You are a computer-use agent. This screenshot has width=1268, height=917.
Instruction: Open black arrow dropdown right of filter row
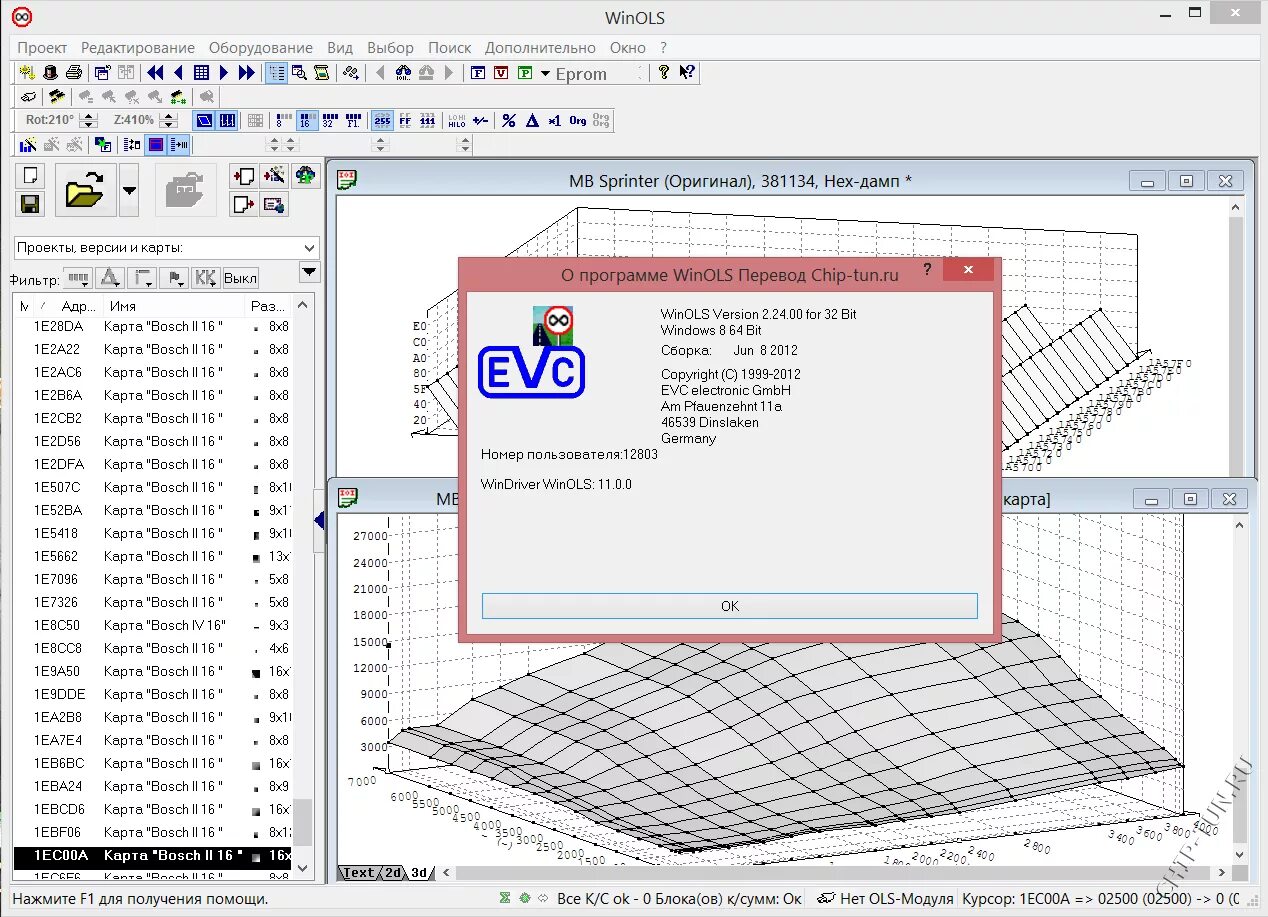[x=310, y=272]
